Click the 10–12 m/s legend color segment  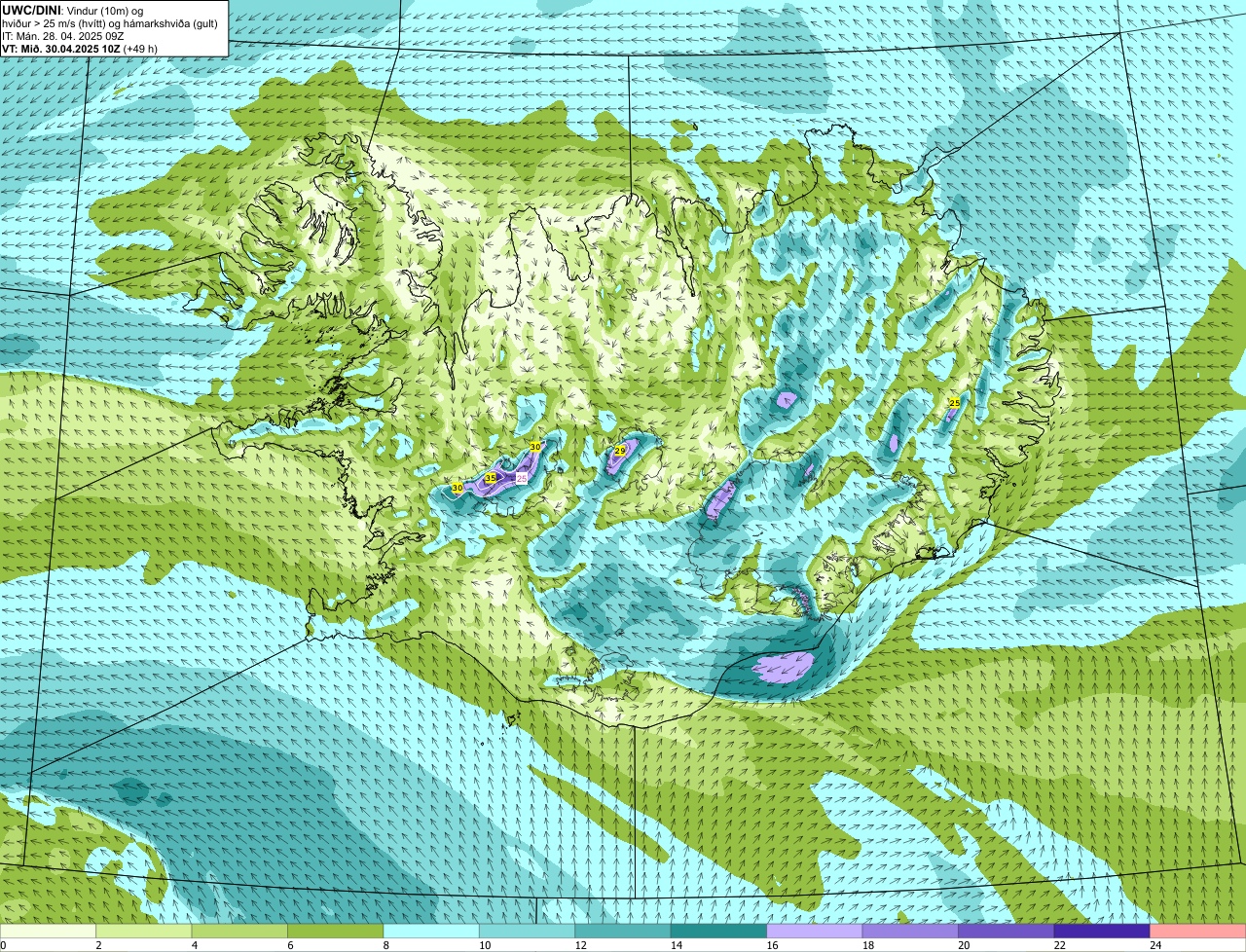(528, 932)
